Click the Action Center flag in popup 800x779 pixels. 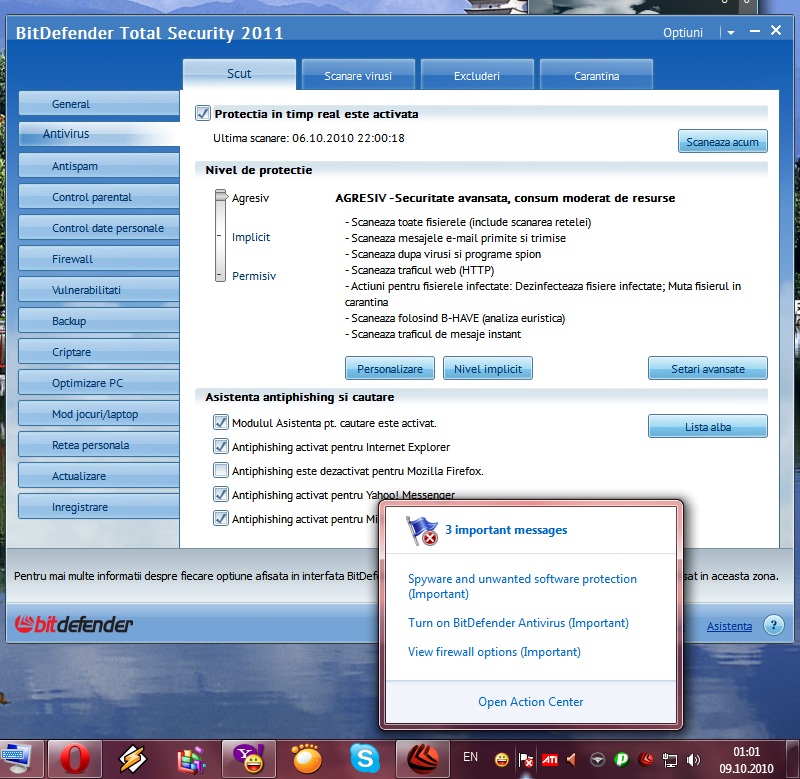coord(421,531)
